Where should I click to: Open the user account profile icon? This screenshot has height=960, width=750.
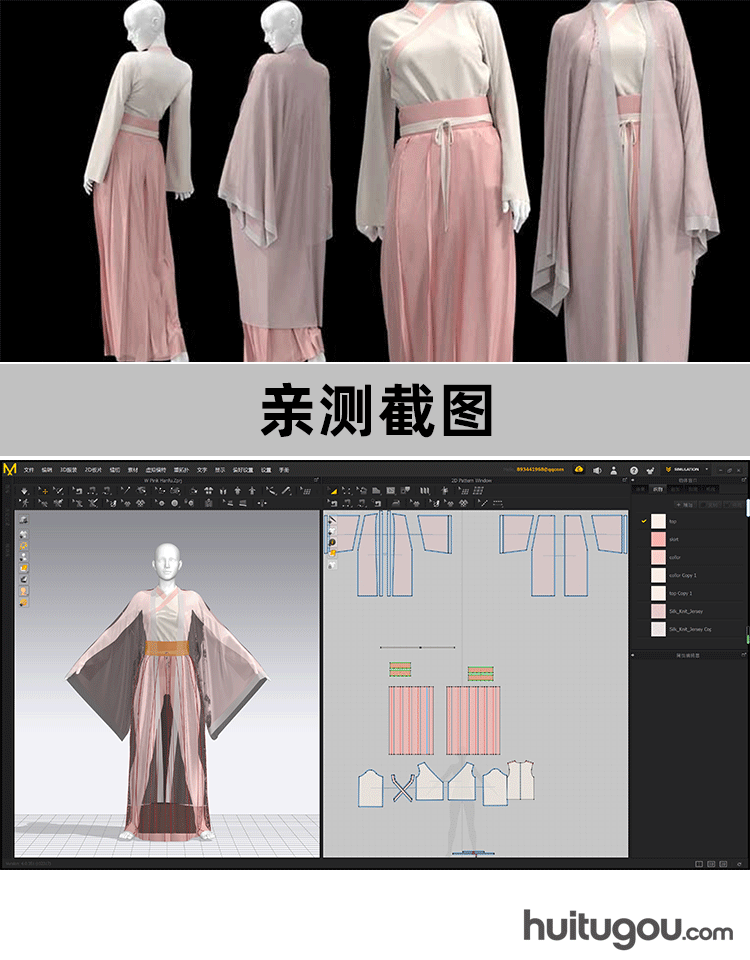614,469
